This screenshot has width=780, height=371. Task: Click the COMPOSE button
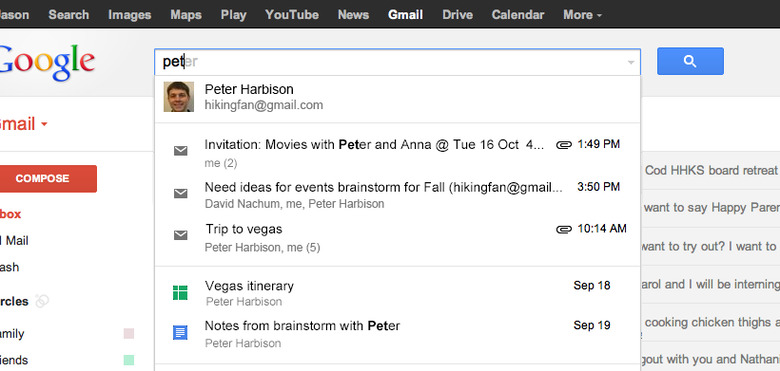coord(48,179)
